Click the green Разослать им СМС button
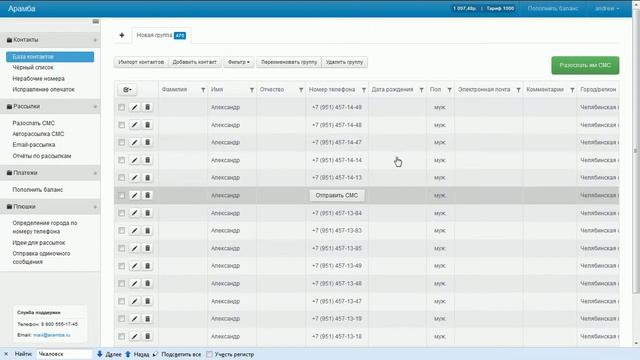The width and height of the screenshot is (640, 360). pyautogui.click(x=585, y=65)
